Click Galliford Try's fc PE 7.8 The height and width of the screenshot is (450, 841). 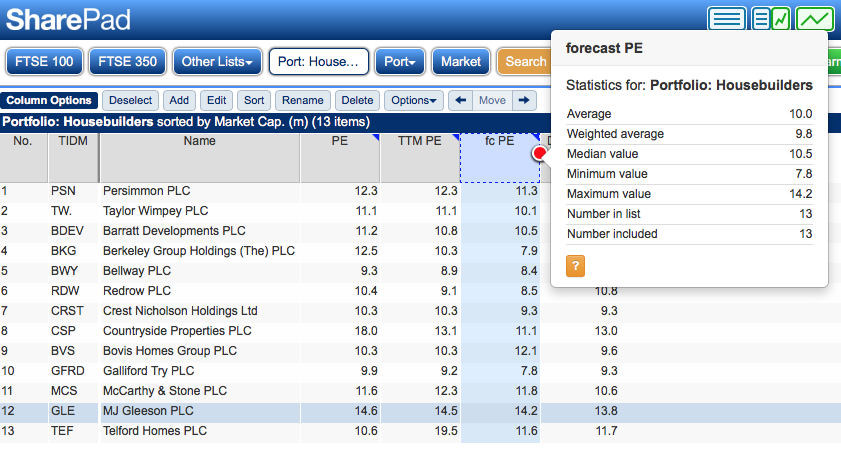529,371
